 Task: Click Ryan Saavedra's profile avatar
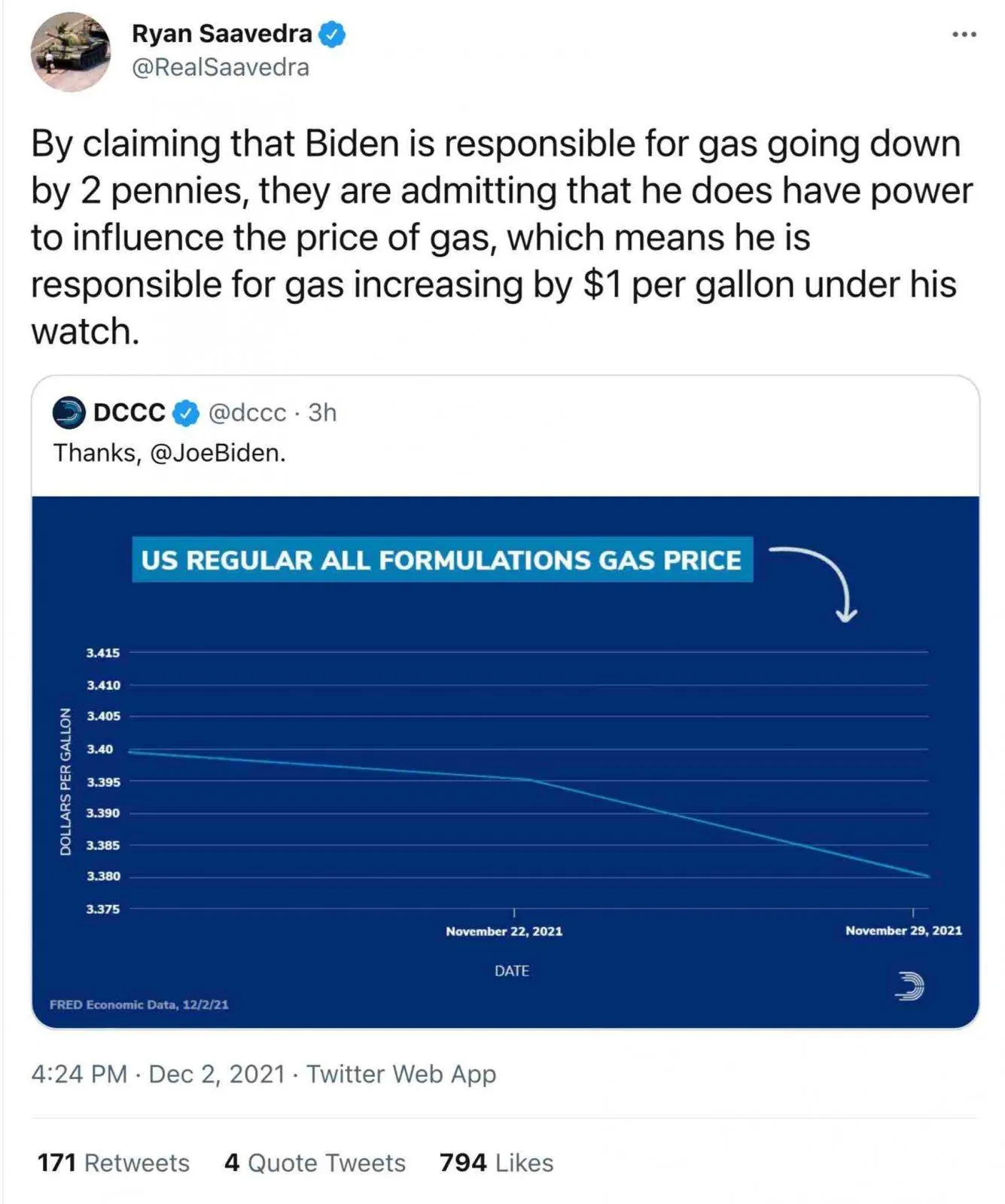point(70,51)
